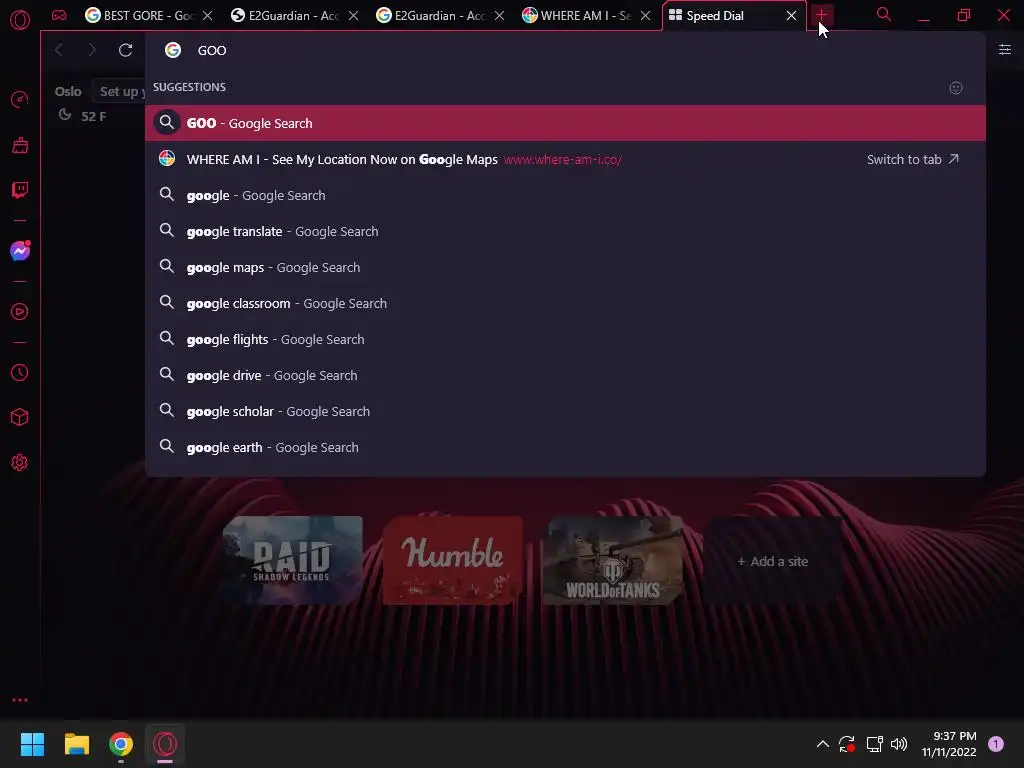Click the smiley feedback icon in suggestions
Screen dimensions: 1024x768
coord(955,88)
